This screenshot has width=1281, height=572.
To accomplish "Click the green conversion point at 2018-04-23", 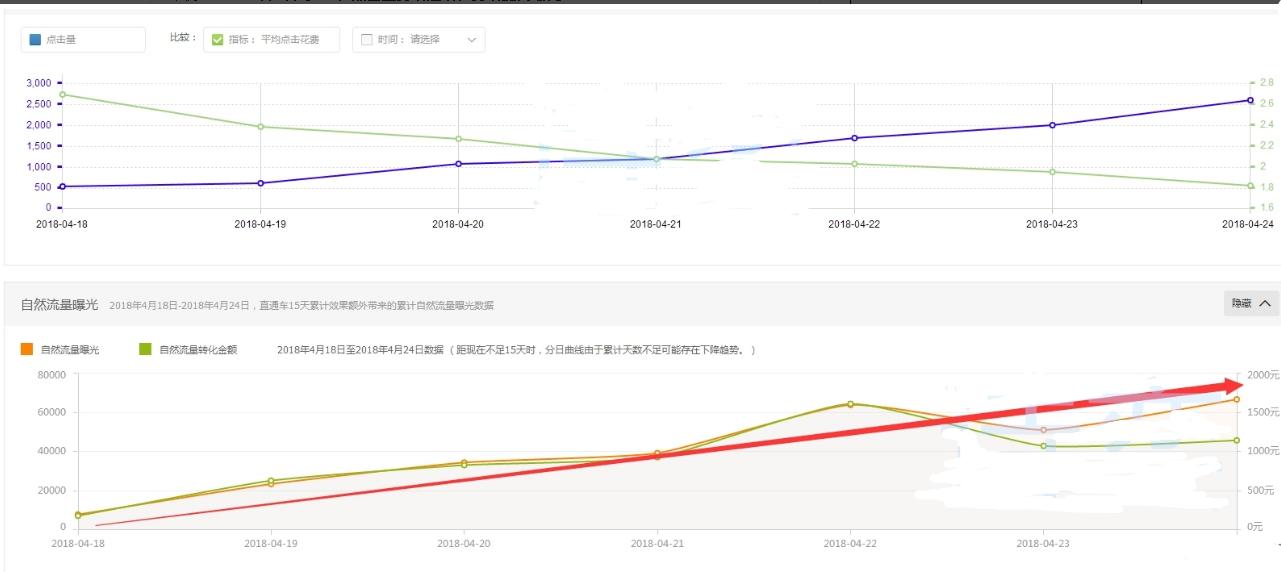I will [x=1043, y=446].
